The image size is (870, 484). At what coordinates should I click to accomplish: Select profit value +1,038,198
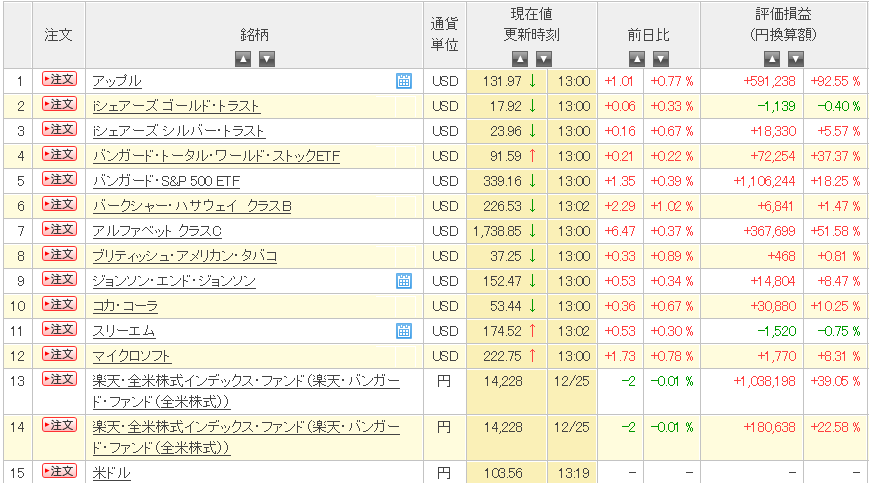tap(765, 381)
